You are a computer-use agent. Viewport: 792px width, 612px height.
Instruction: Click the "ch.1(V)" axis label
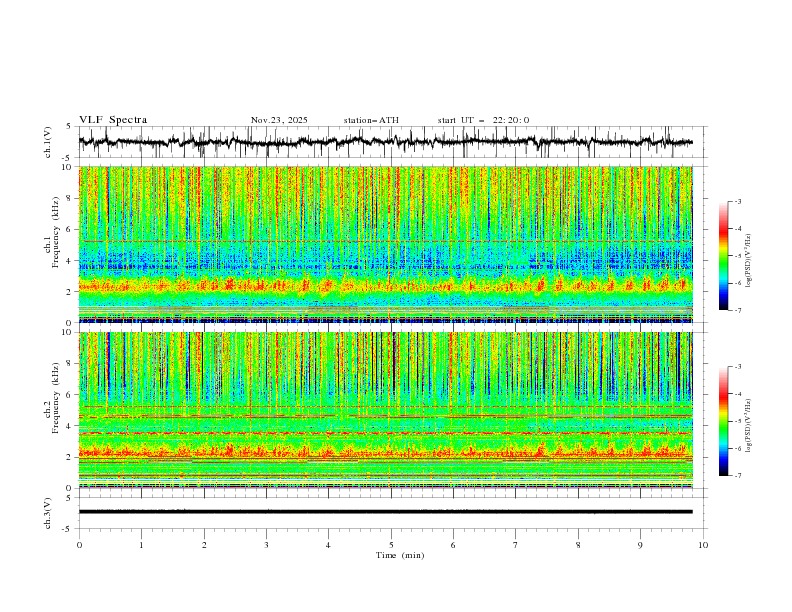[x=48, y=142]
